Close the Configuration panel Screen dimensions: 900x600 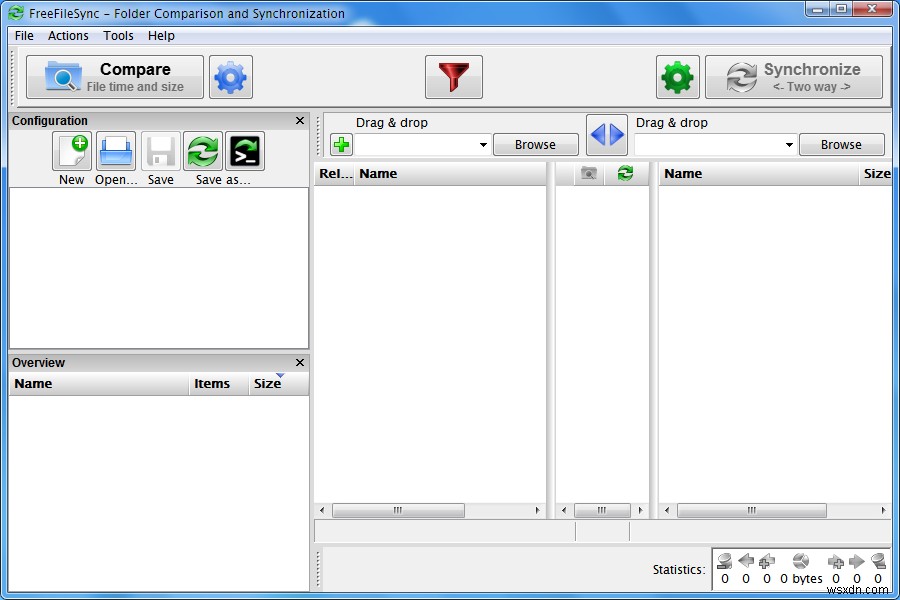click(x=299, y=120)
